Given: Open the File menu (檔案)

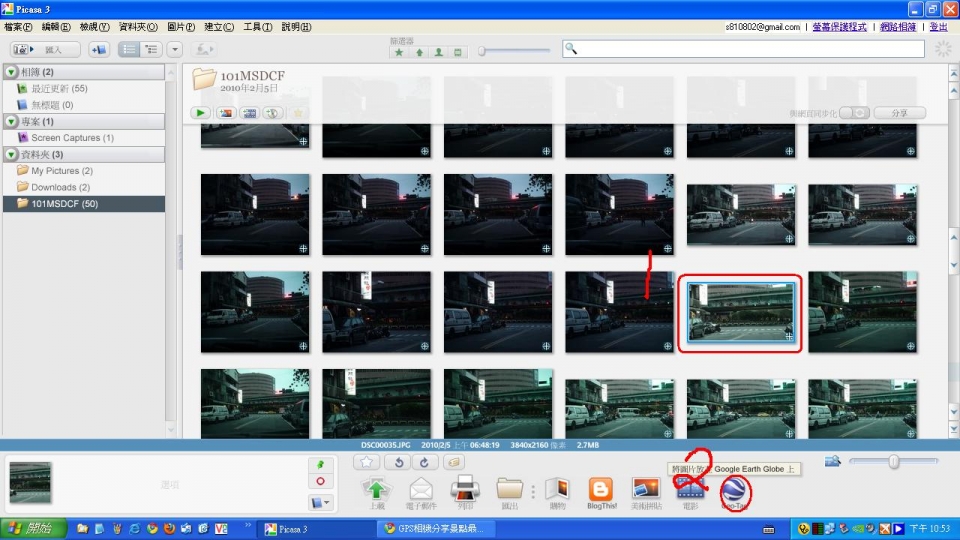Looking at the screenshot, I should [x=18, y=27].
